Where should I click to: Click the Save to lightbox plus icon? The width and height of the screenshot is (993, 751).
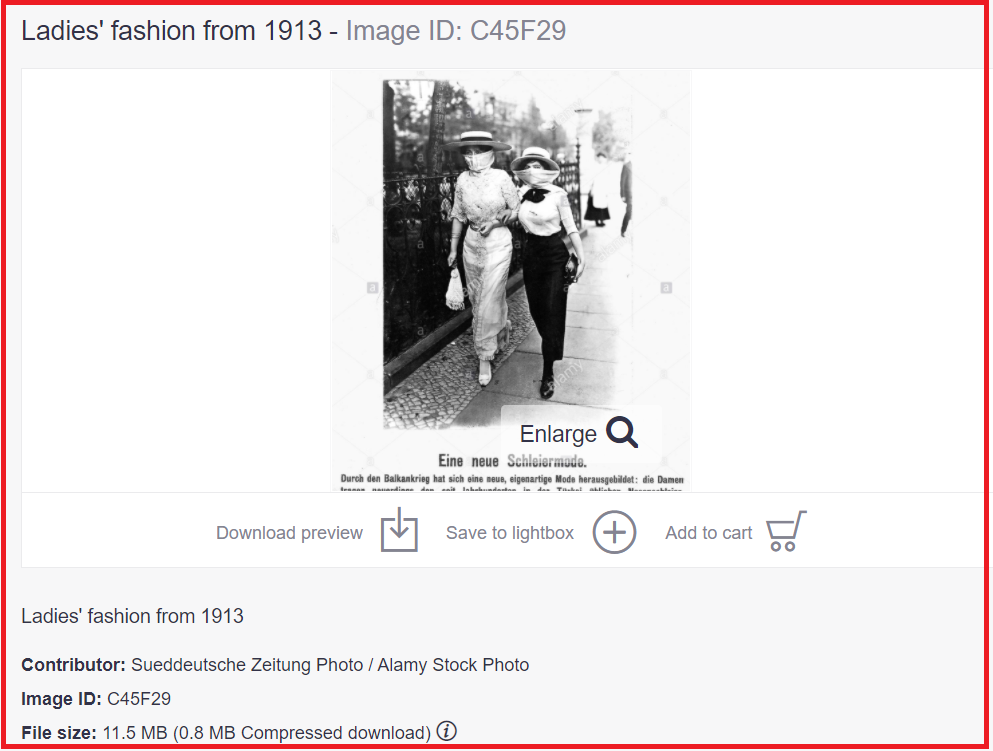[x=614, y=533]
